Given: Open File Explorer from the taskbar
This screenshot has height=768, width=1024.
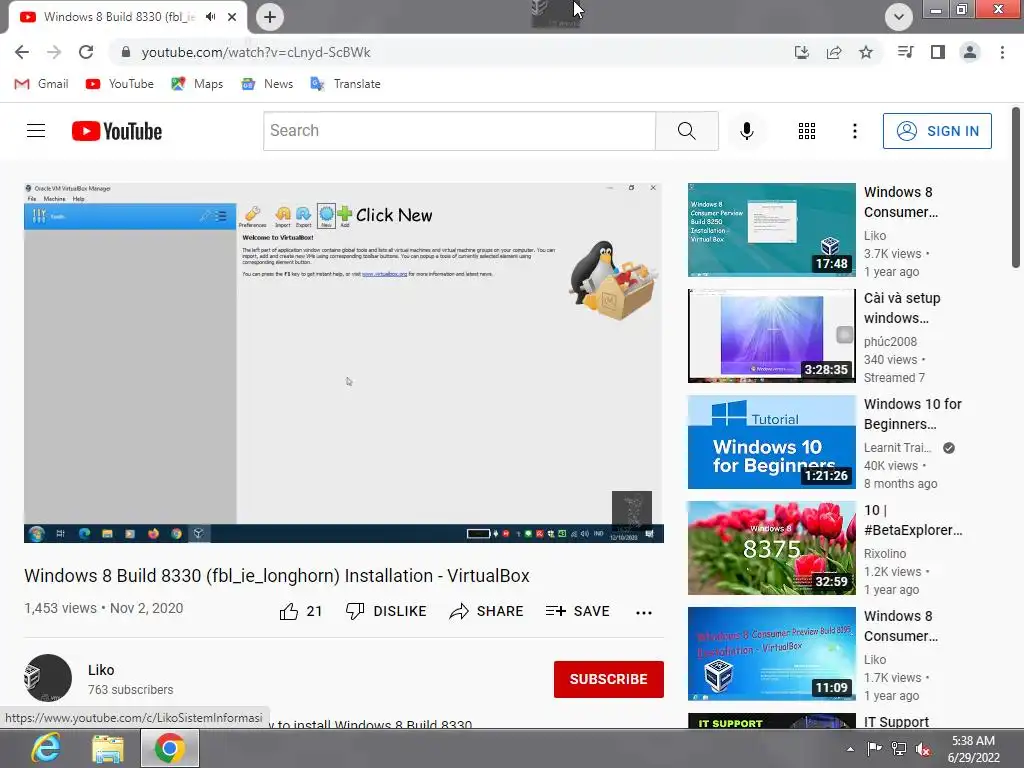Looking at the screenshot, I should pos(108,748).
